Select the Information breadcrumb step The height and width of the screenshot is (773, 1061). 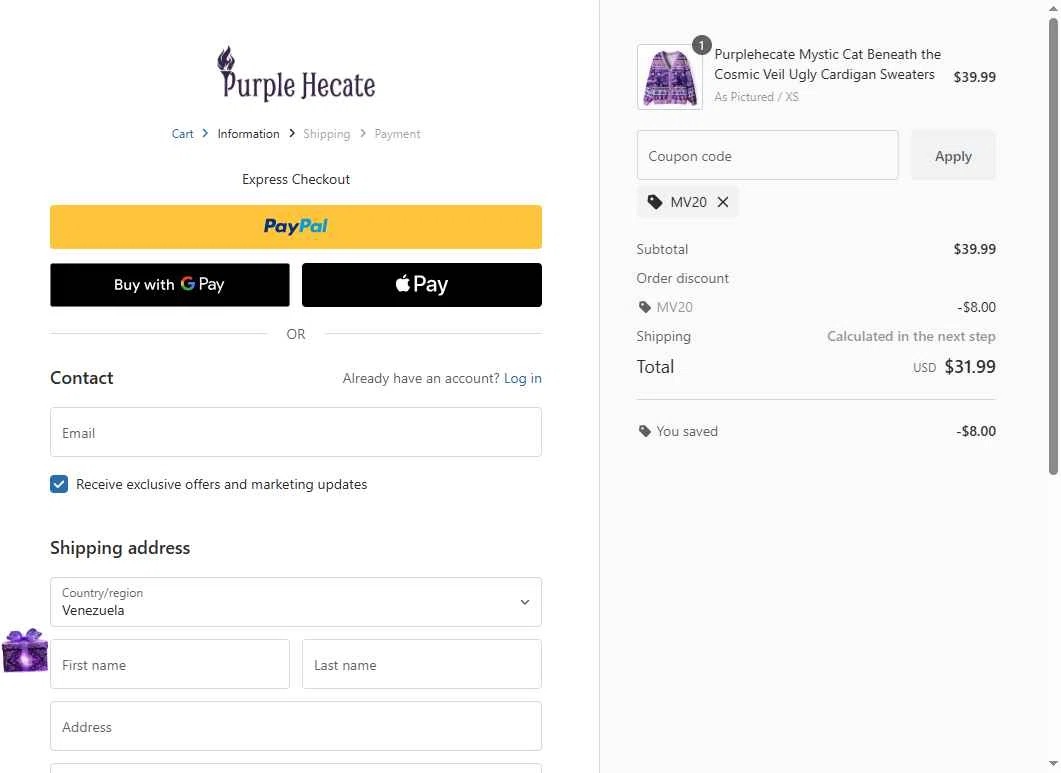pos(248,134)
